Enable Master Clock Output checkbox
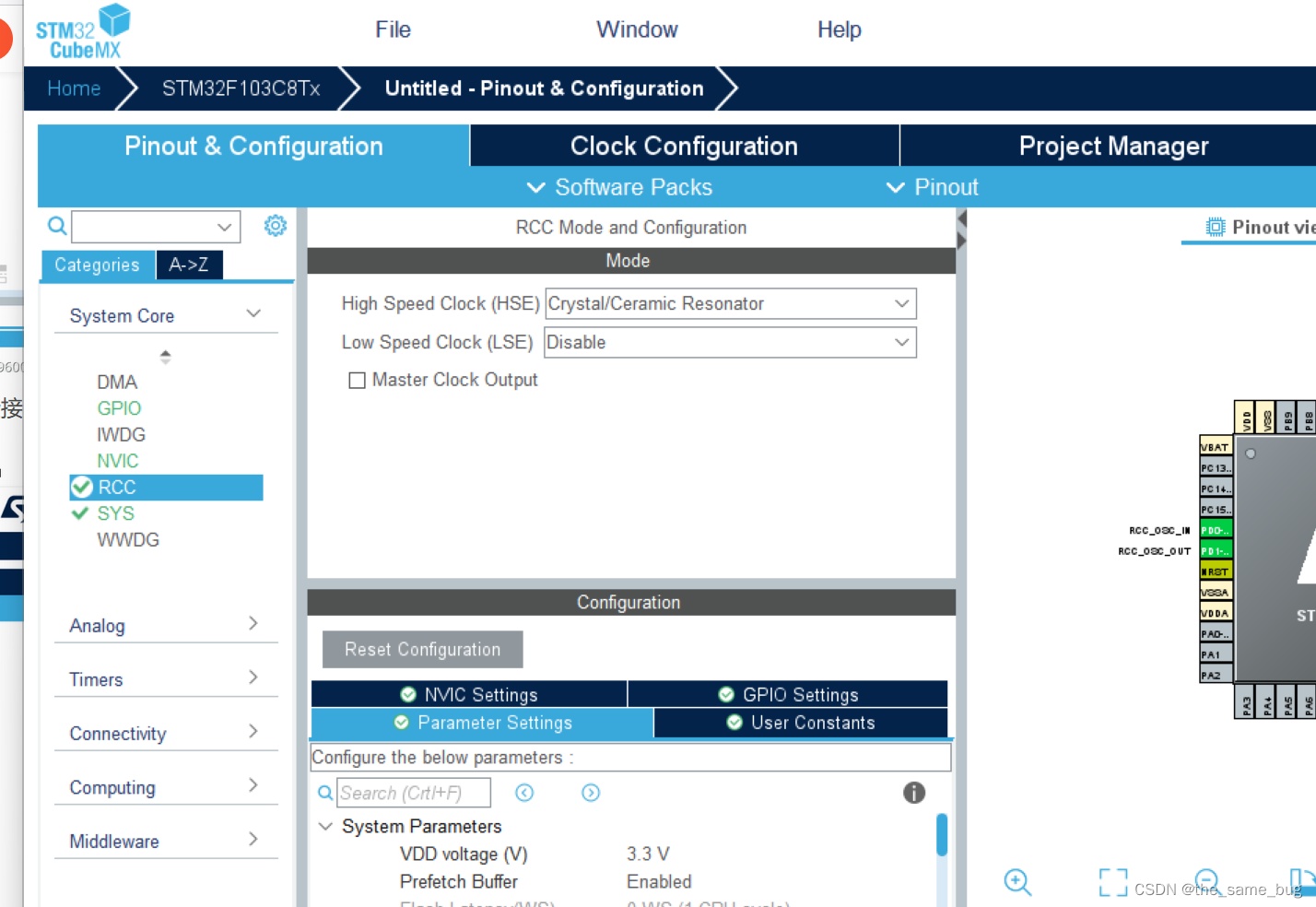 coord(357,380)
